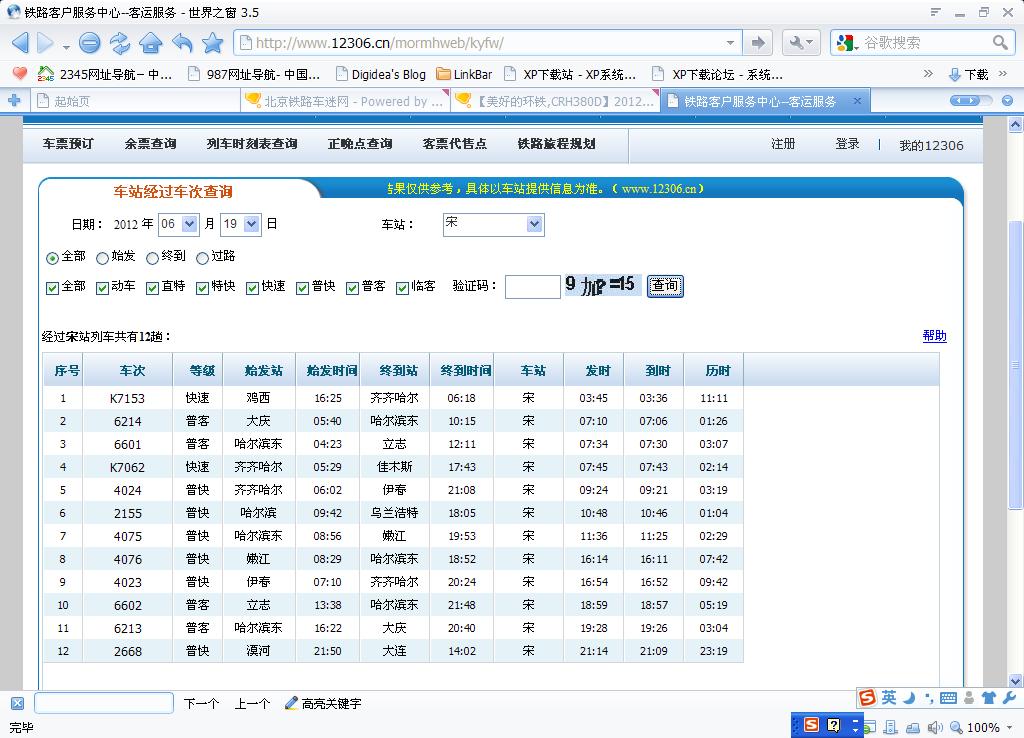The height and width of the screenshot is (738, 1024).
Task: Uncheck the 普客 checkbox
Action: (353, 288)
